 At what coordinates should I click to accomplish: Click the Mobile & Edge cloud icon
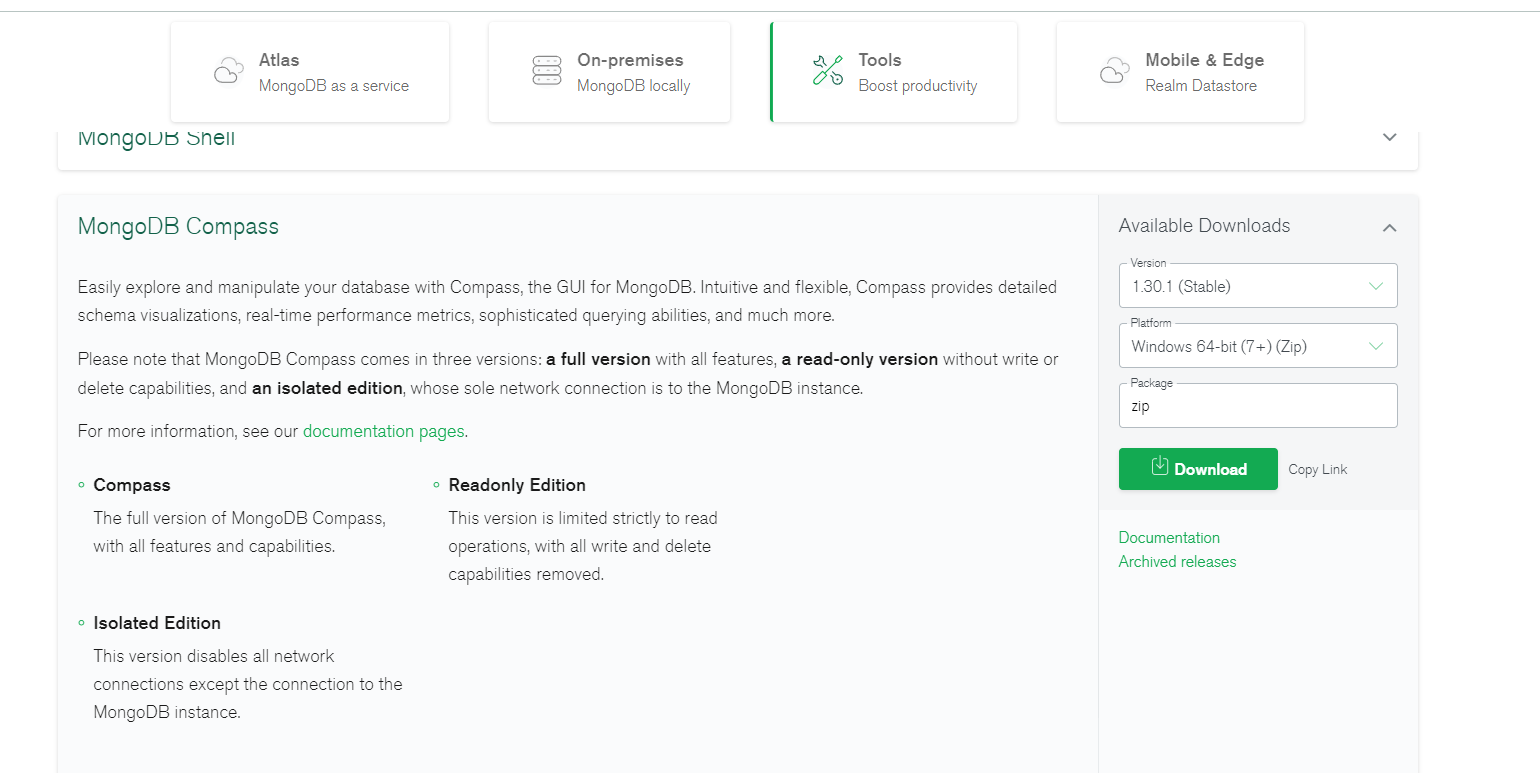[x=1114, y=71]
